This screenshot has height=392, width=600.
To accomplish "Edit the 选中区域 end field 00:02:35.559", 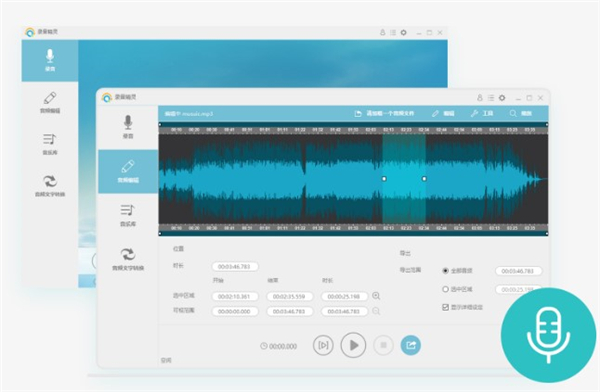I will point(289,296).
